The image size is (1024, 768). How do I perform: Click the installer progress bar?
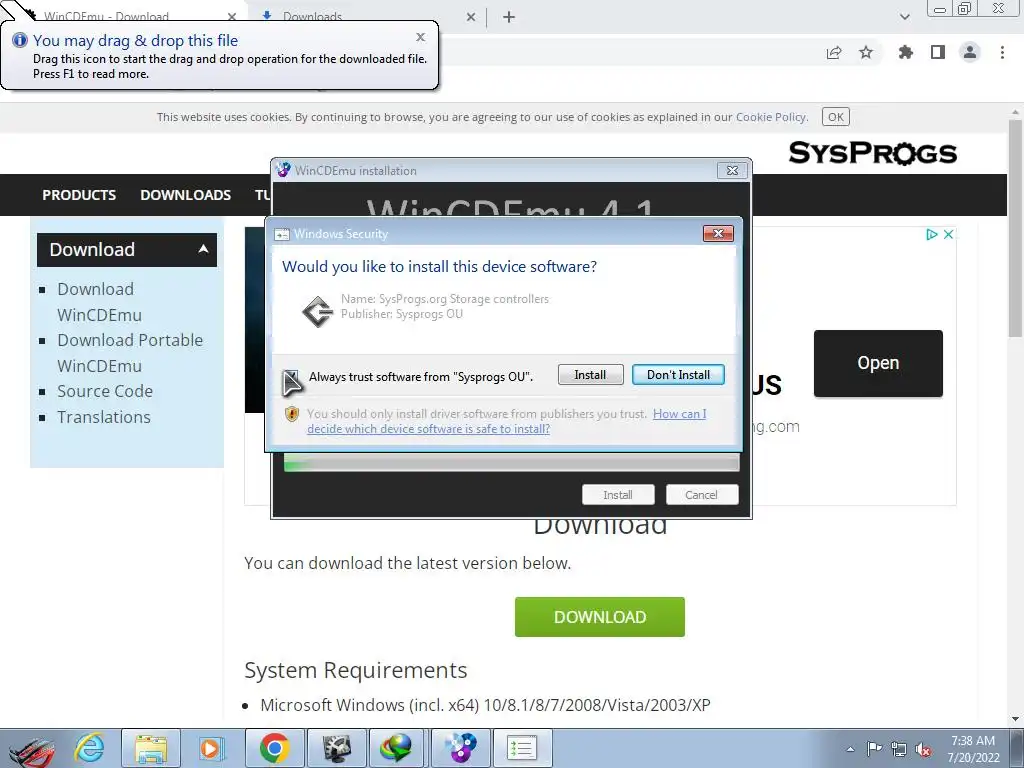[x=511, y=464]
